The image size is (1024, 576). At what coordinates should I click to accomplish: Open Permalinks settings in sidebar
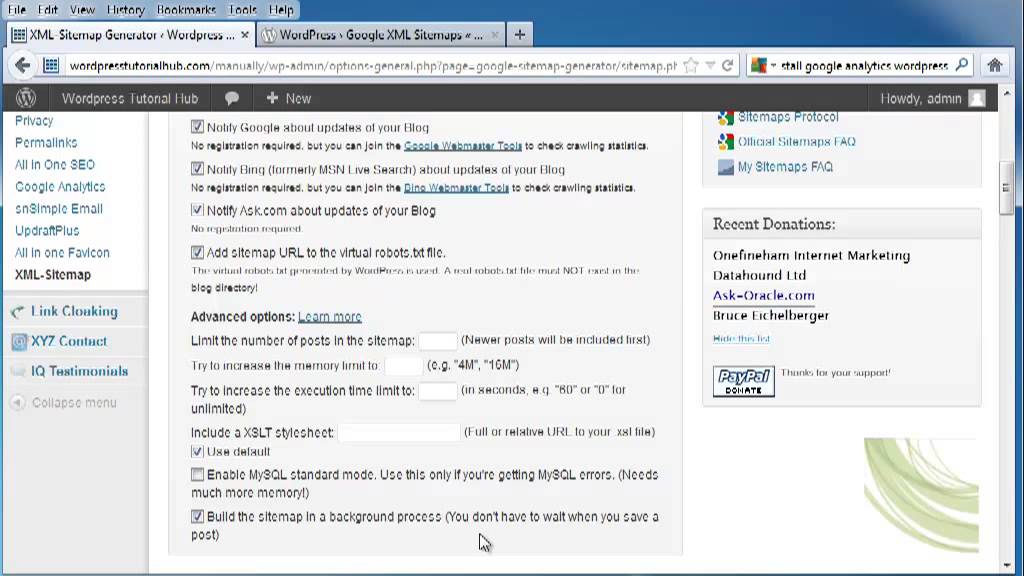pos(46,142)
